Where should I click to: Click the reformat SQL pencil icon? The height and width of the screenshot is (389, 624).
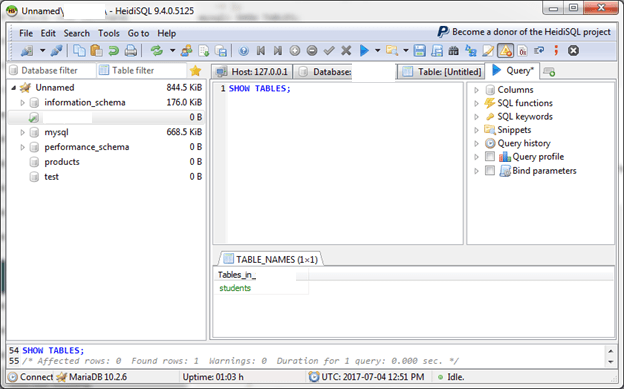(488, 51)
